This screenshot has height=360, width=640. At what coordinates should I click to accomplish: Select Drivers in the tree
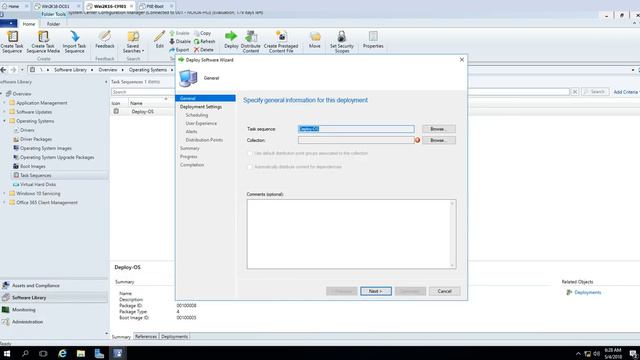pos(27,130)
